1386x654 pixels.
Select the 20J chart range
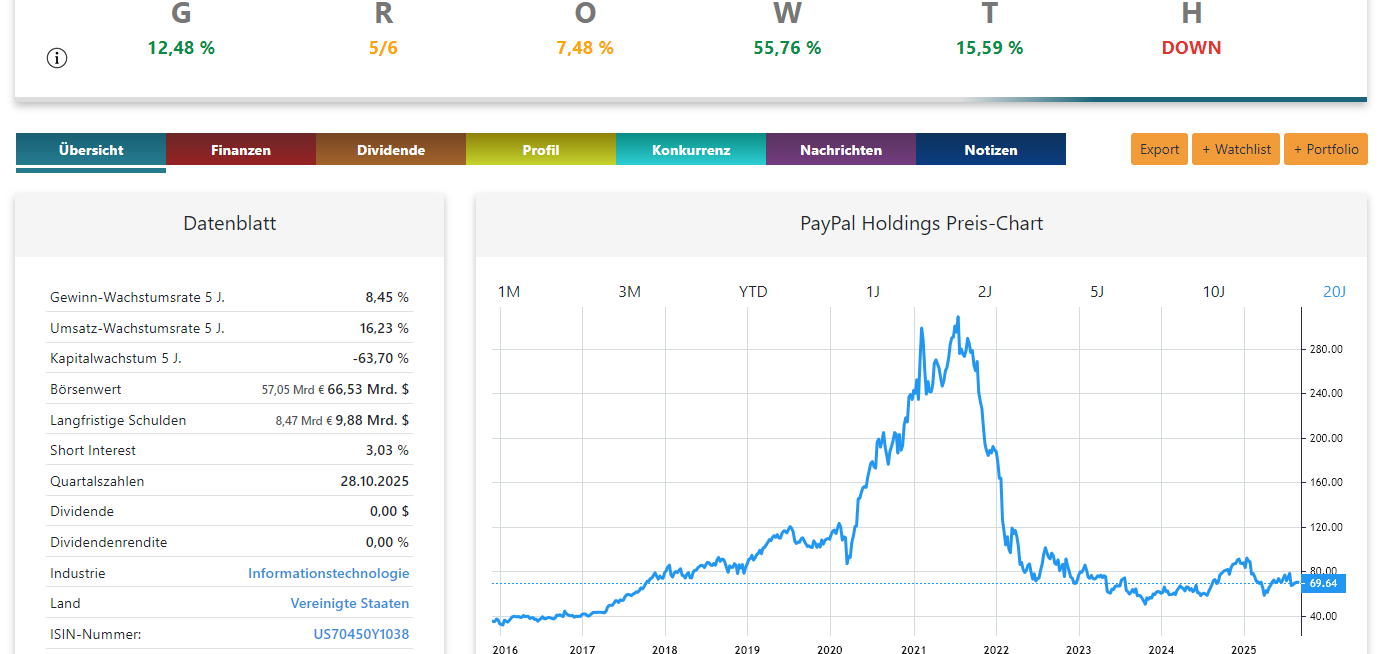(1335, 292)
